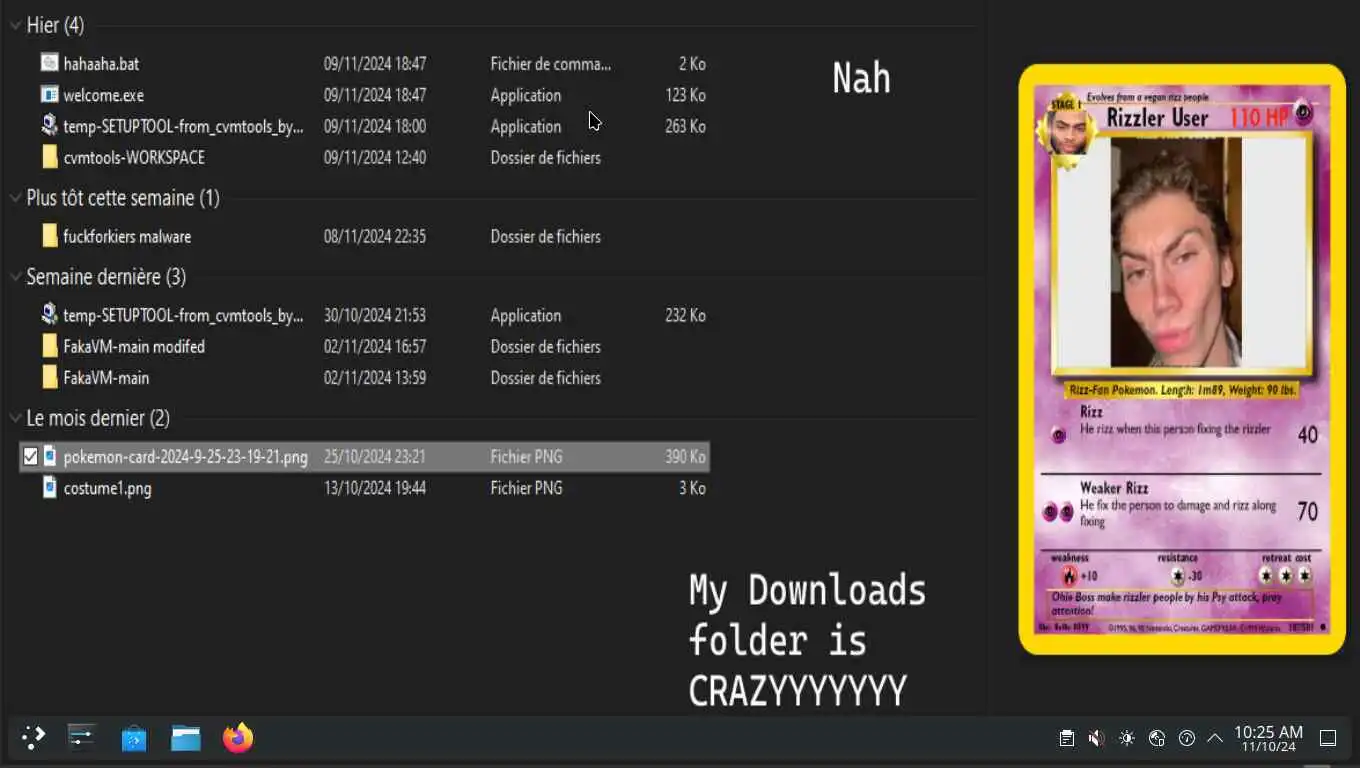Viewport: 1360px width, 768px height.
Task: Open the file manager from the taskbar
Action: (x=185, y=738)
